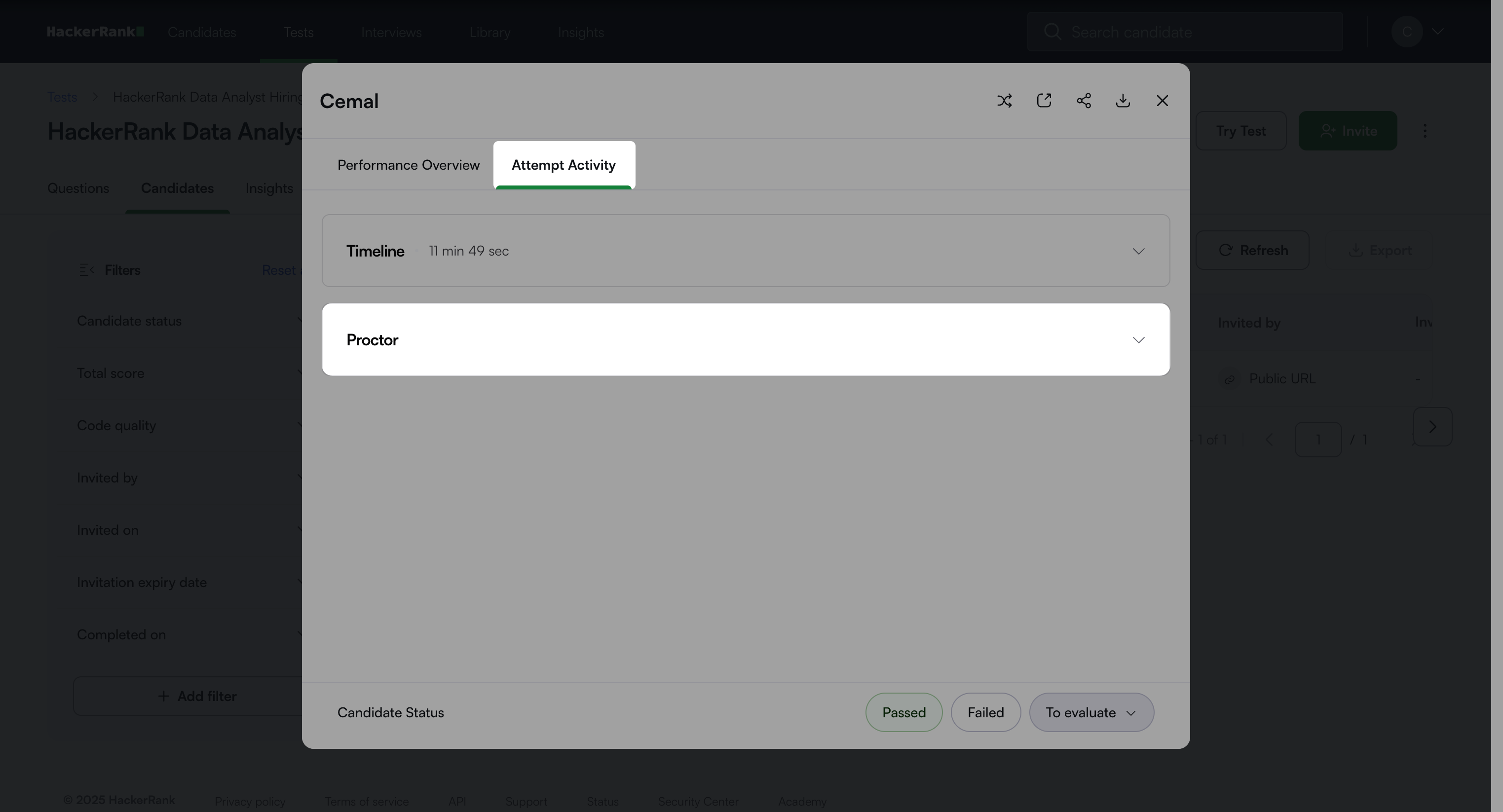
Task: Open the Library top navigation item
Action: 489,32
